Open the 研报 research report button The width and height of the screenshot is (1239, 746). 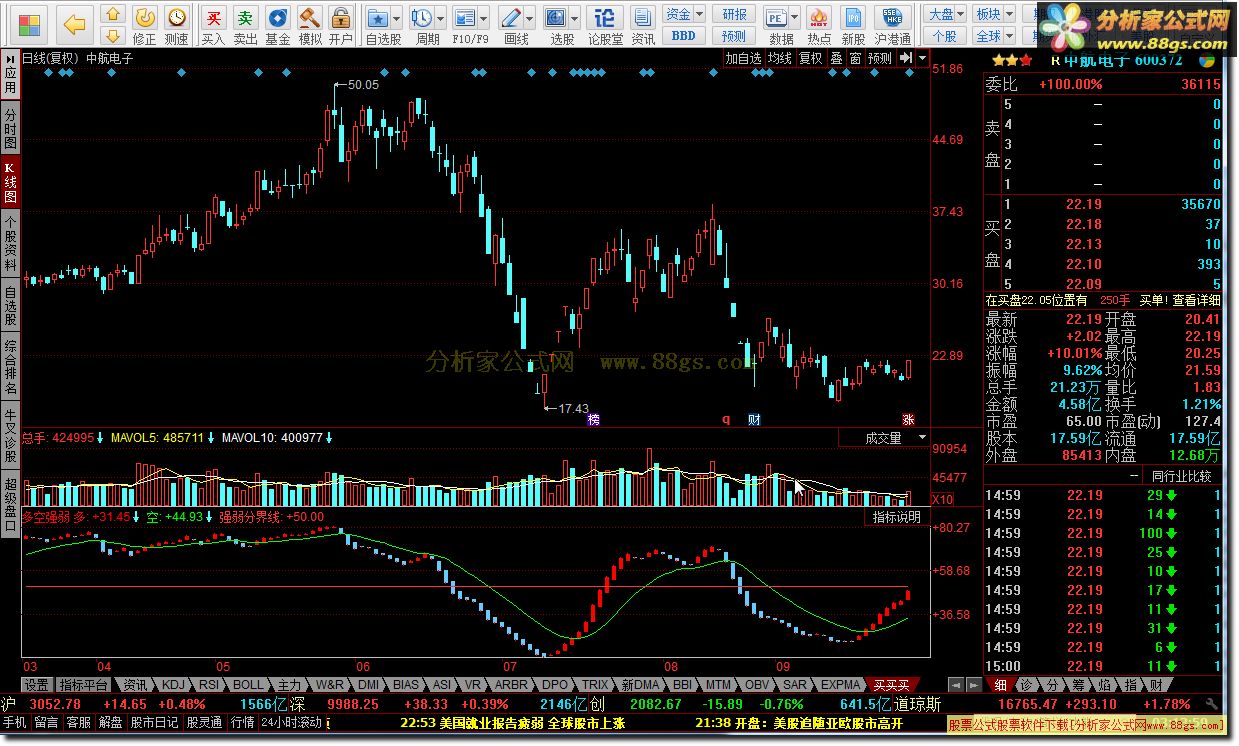(x=734, y=14)
